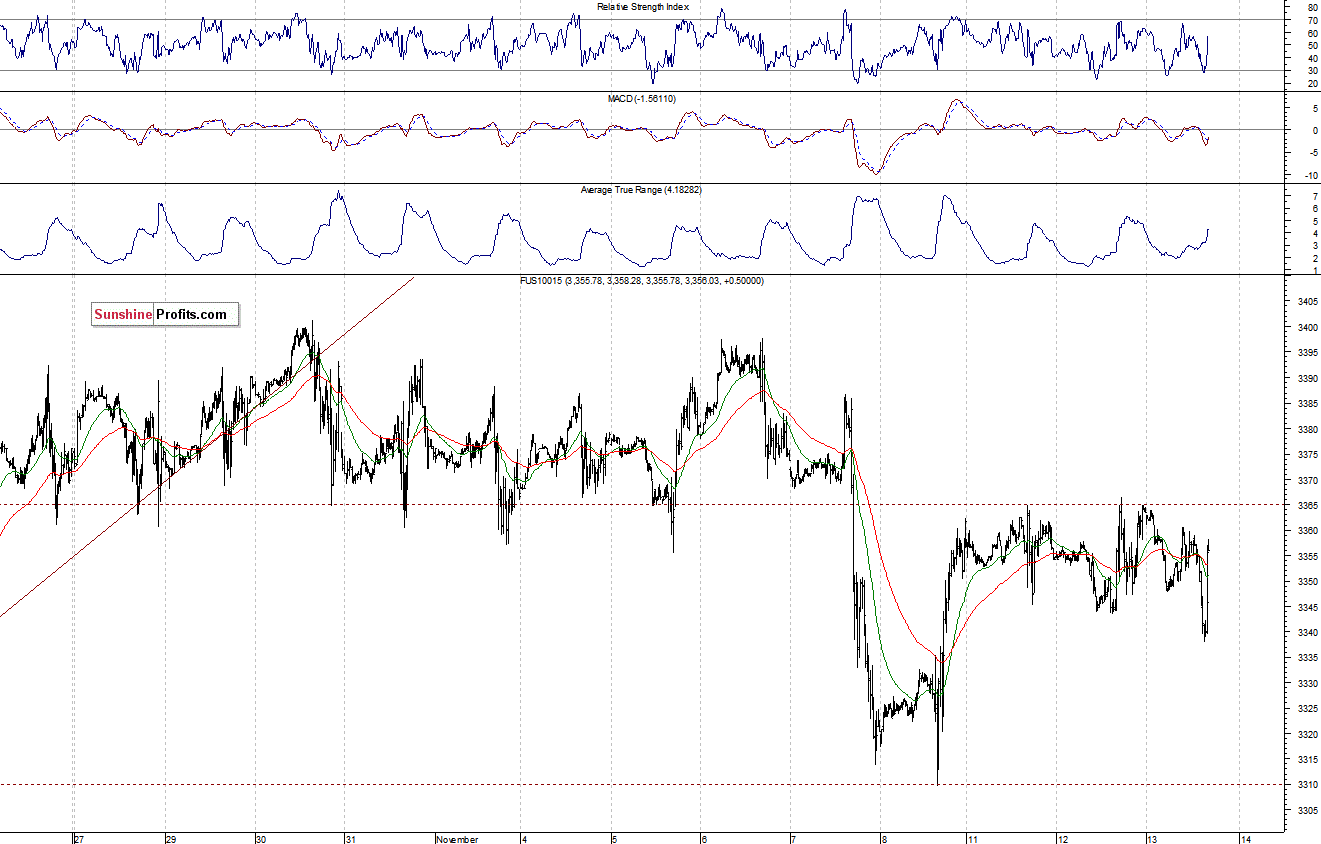Click the 3325 price axis label
The image size is (1321, 844).
pos(1306,709)
